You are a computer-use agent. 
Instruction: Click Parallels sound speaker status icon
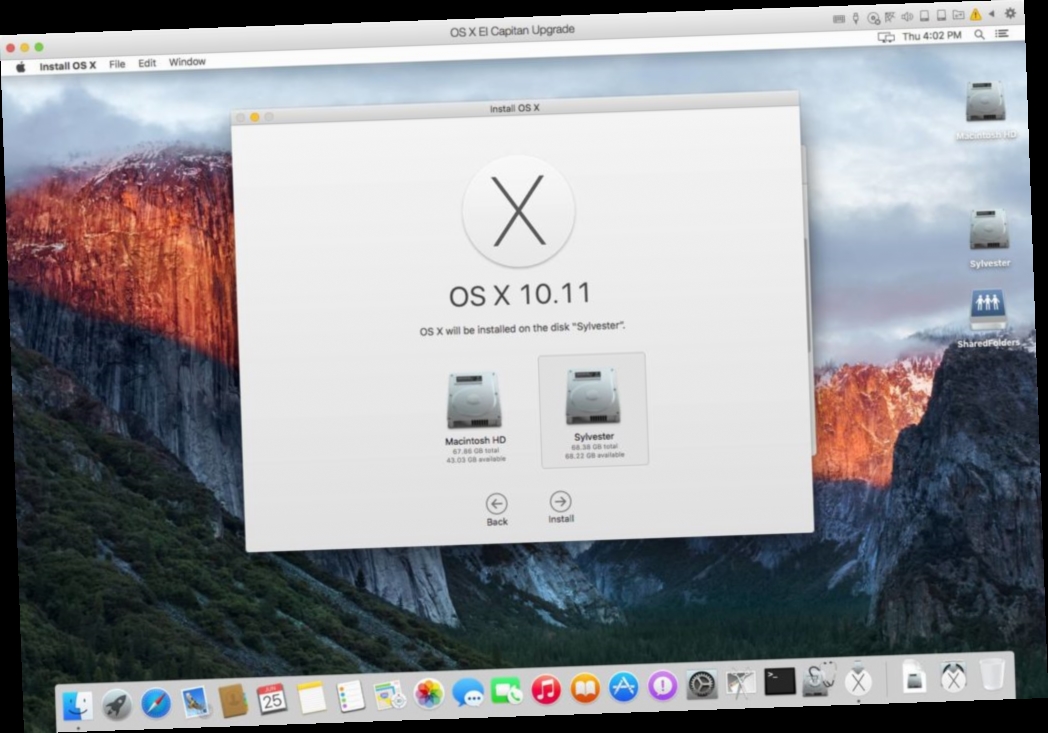[x=906, y=17]
